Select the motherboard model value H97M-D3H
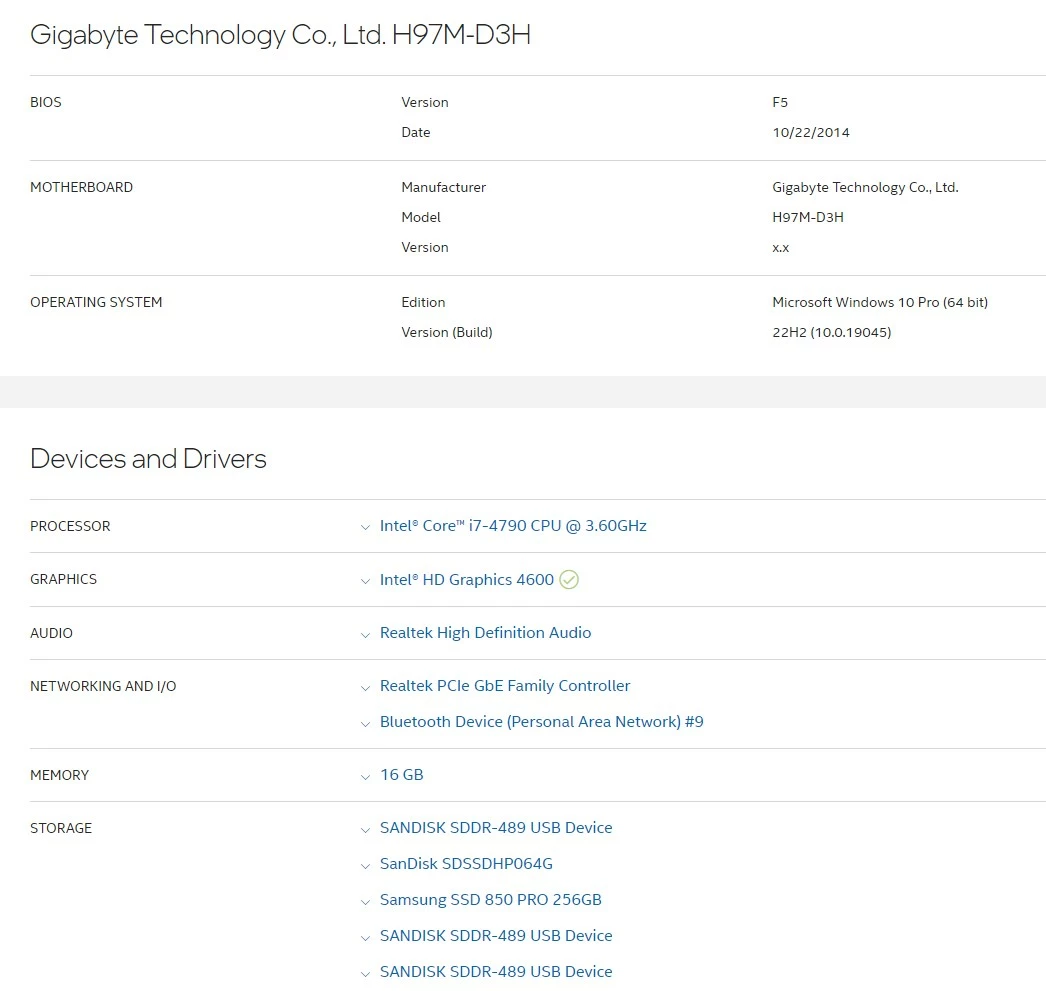The image size is (1046, 991). tap(808, 217)
